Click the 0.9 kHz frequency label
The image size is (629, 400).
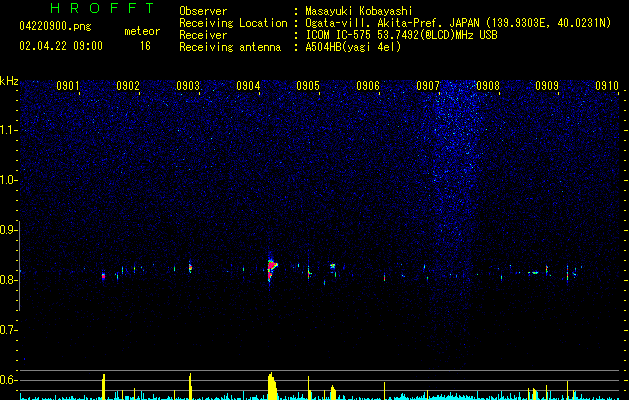coord(8,230)
